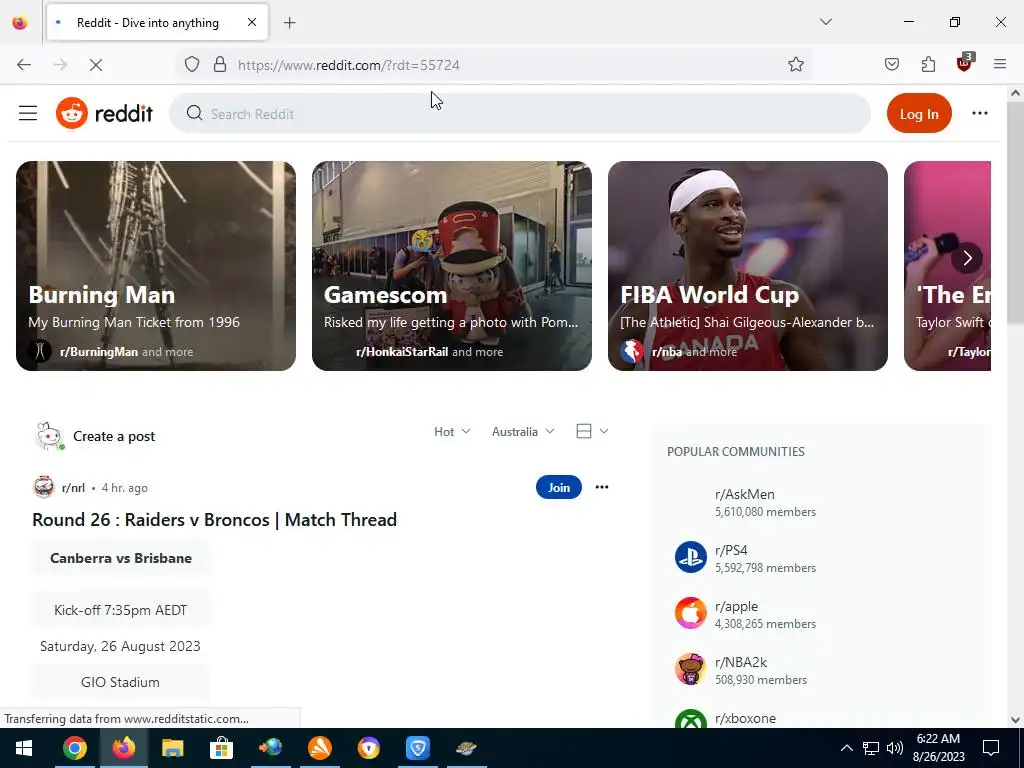Viewport: 1024px width, 768px height.
Task: Open the notifications action center
Action: (x=991, y=748)
